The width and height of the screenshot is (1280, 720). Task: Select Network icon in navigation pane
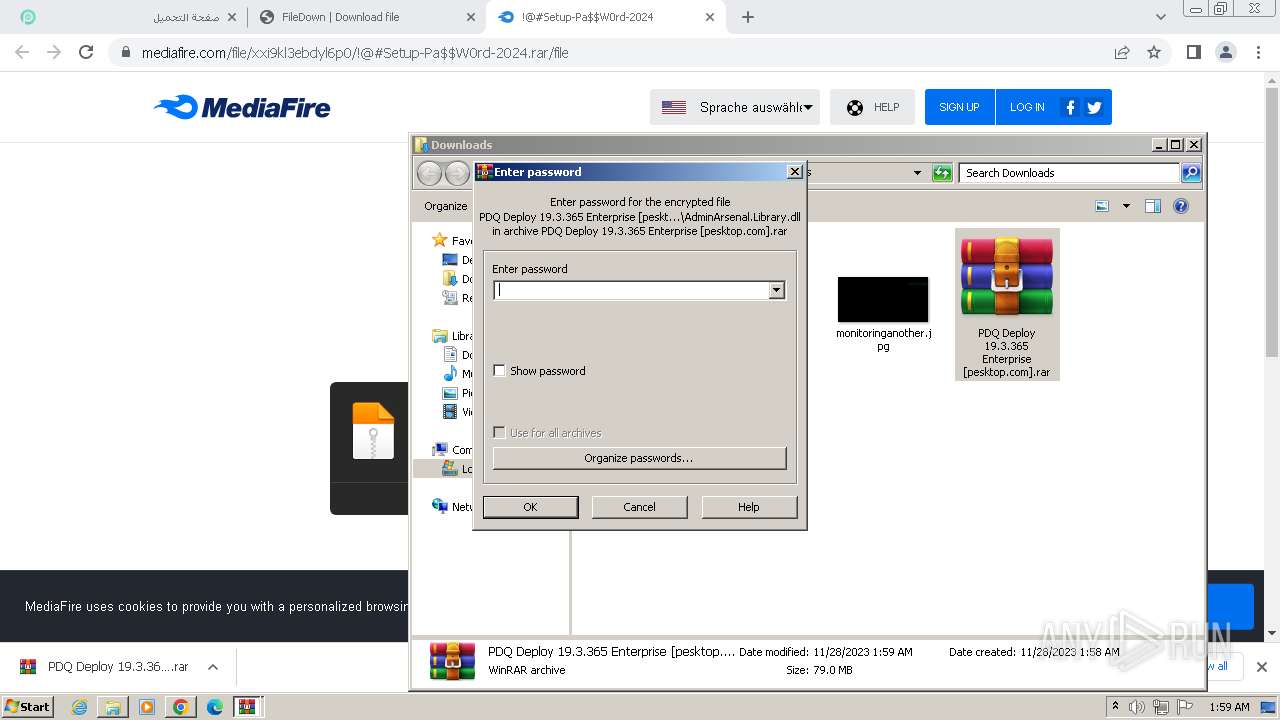pyautogui.click(x=439, y=506)
